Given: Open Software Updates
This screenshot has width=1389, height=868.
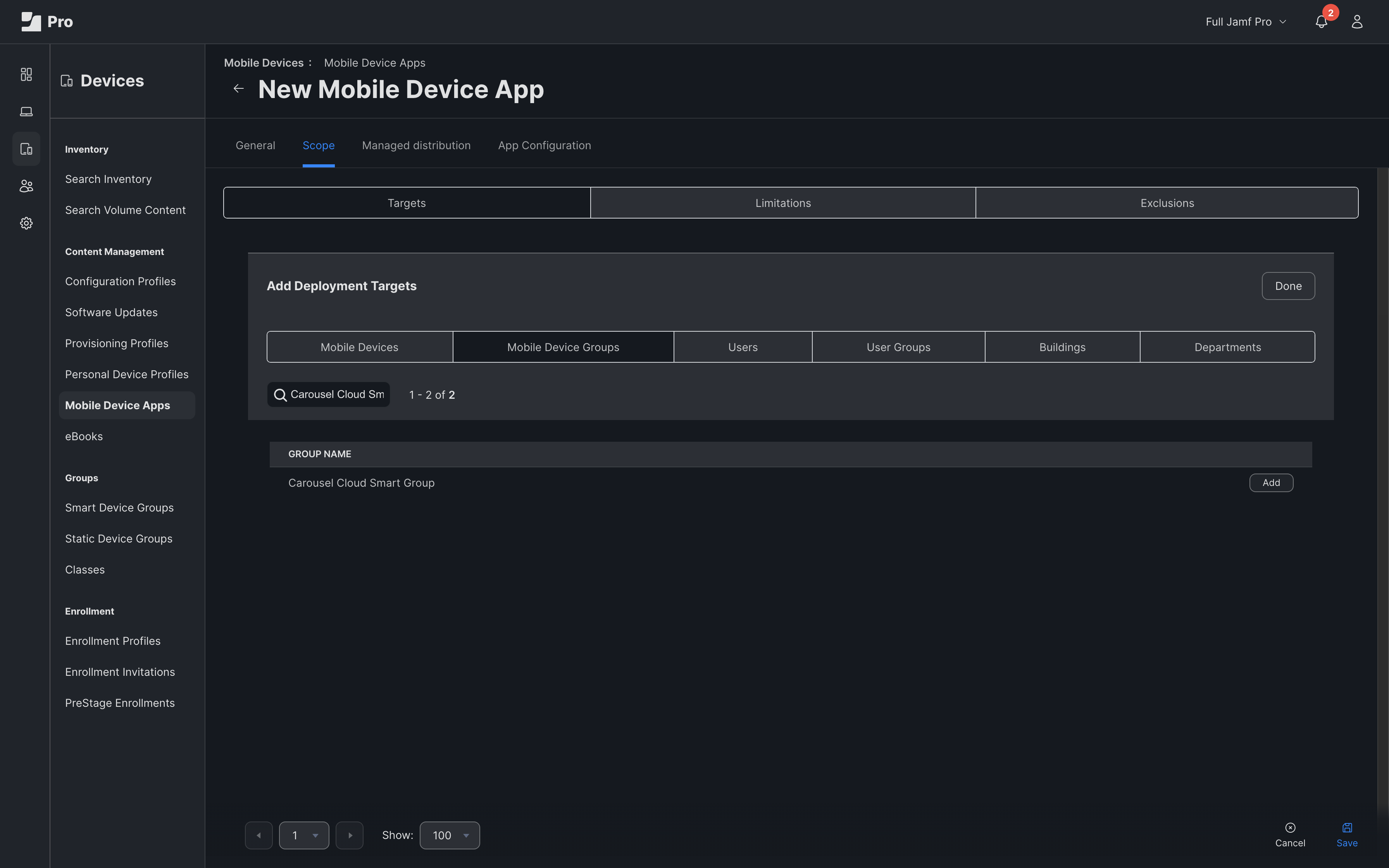Looking at the screenshot, I should 111,312.
